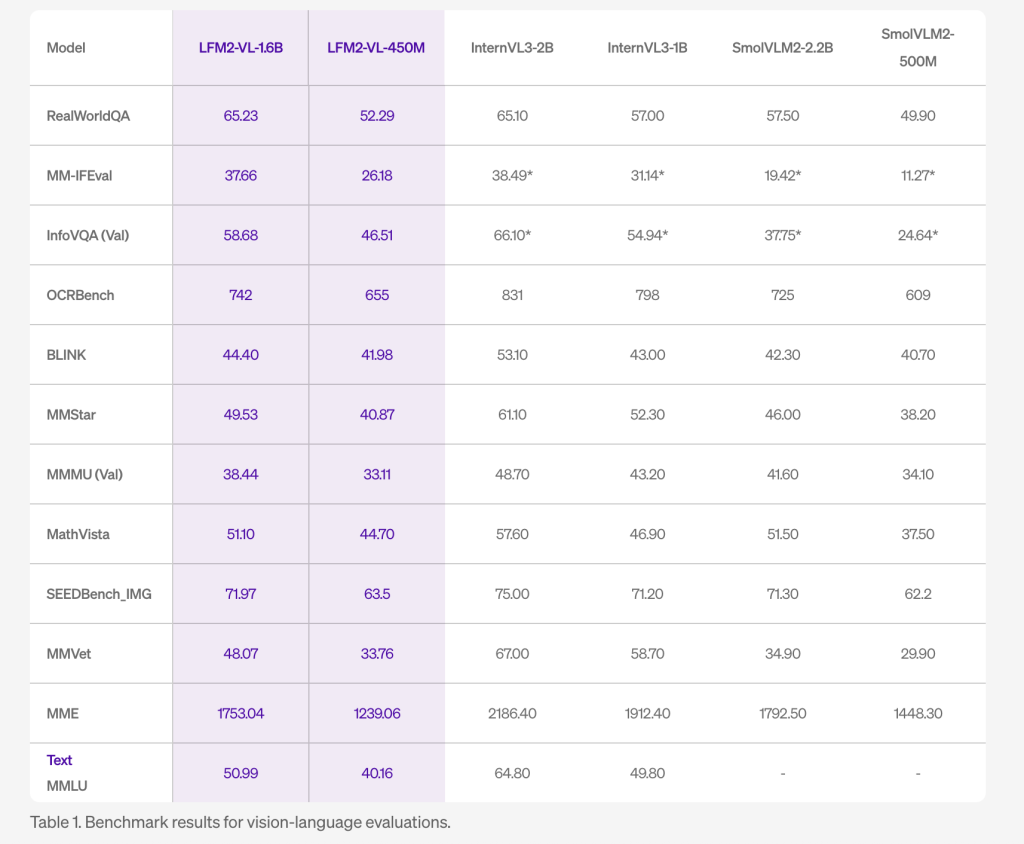The height and width of the screenshot is (844, 1024).
Task: Click the 67.00 MMVet value
Action: (x=512, y=654)
